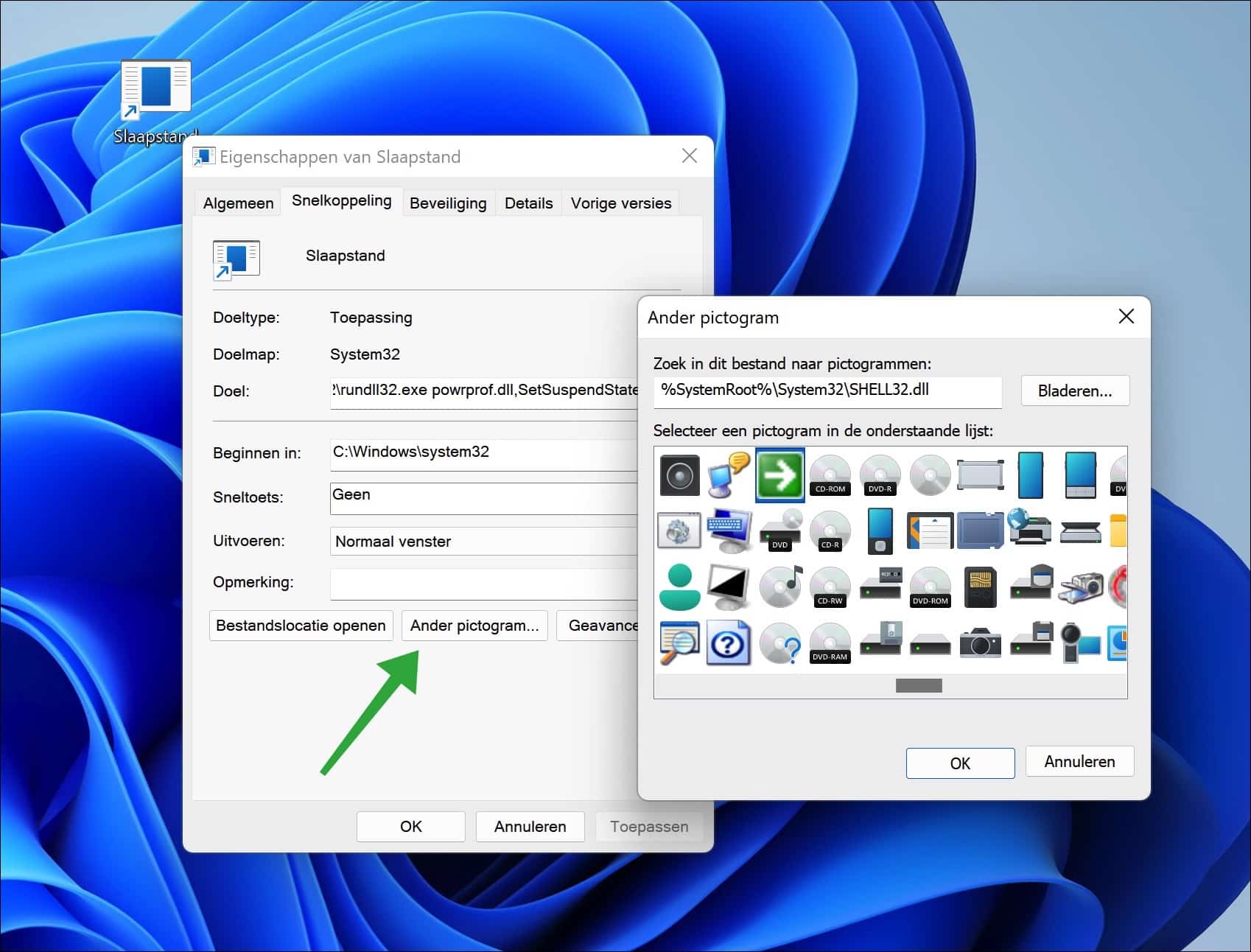Pick the SD memory card icon
The width and height of the screenshot is (1251, 952).
click(980, 587)
